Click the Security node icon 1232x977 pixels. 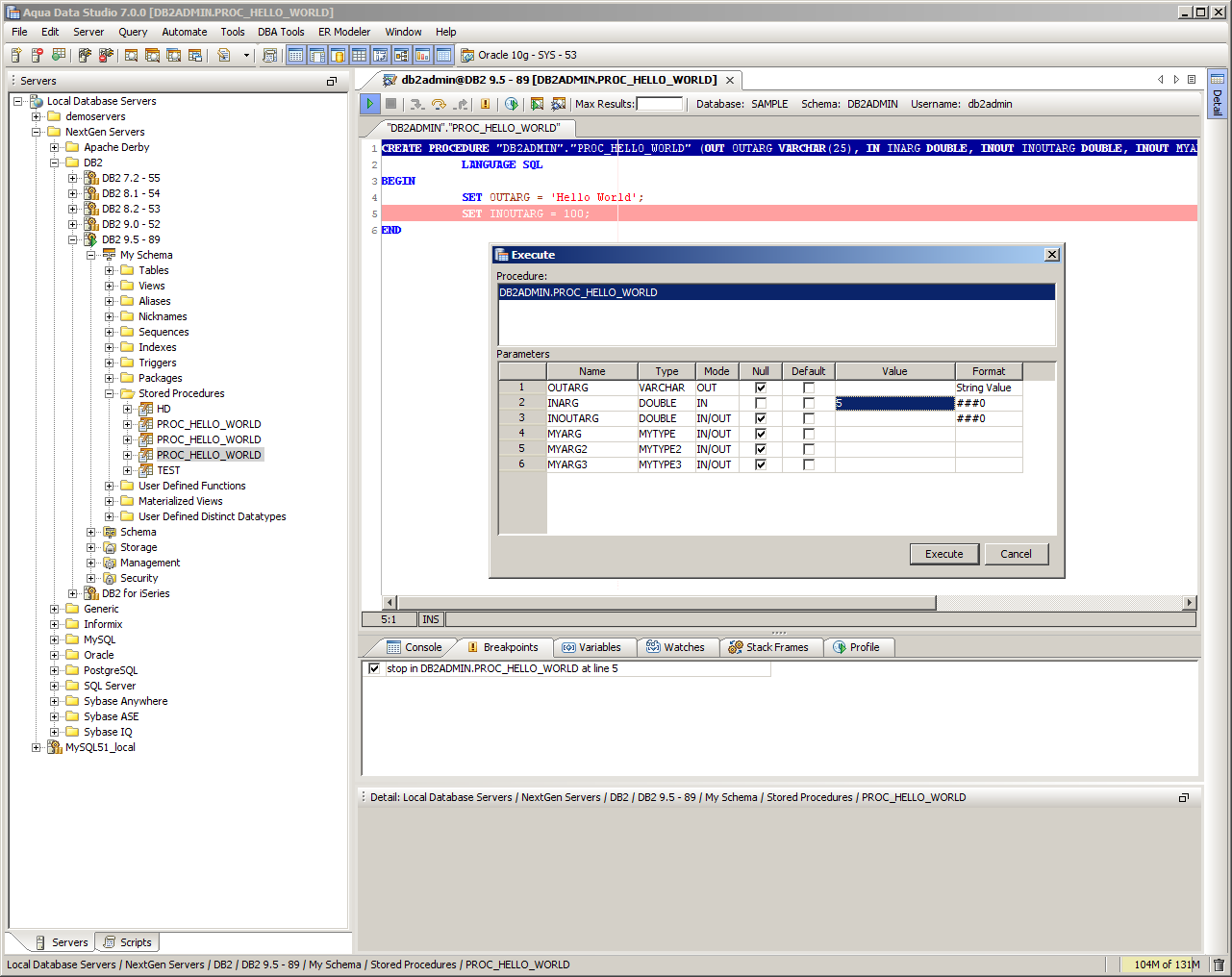click(x=110, y=578)
